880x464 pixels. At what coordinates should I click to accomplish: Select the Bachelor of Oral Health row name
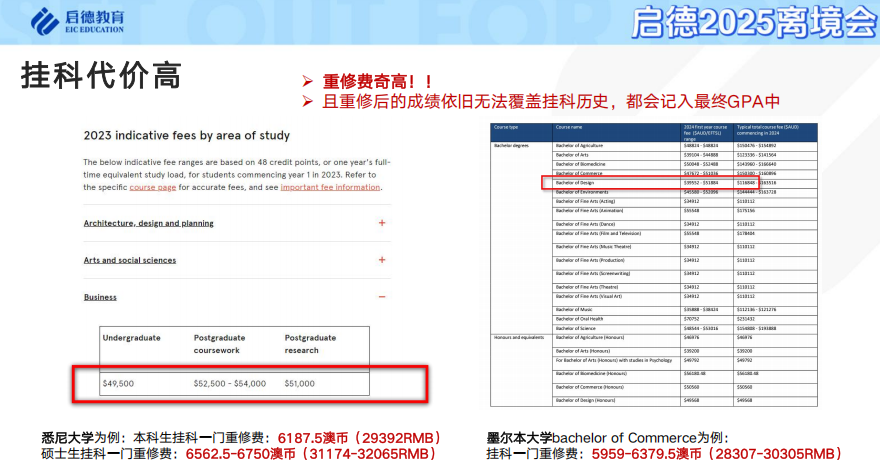click(578, 319)
